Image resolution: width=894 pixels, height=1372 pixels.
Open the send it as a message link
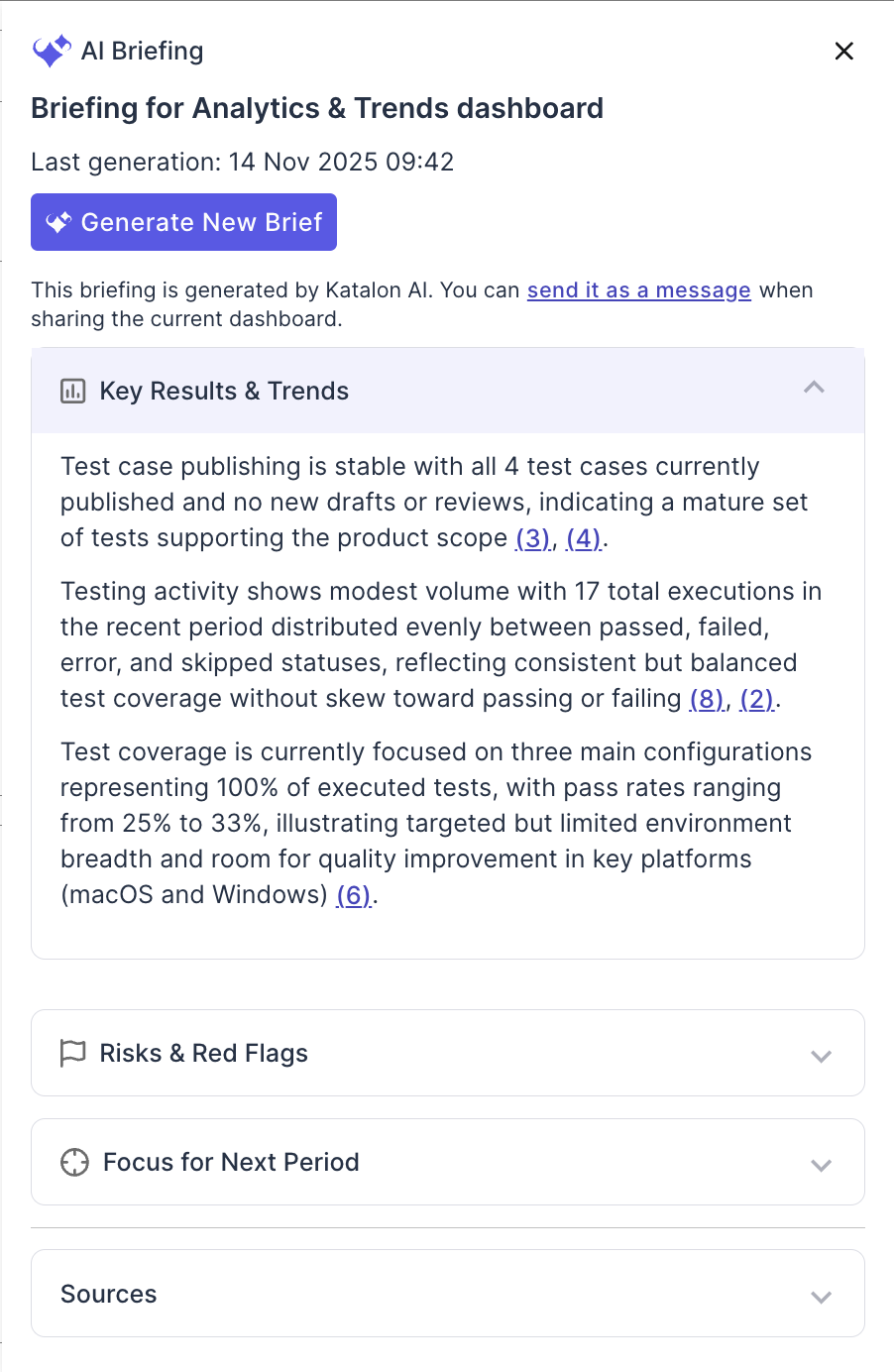pos(638,289)
